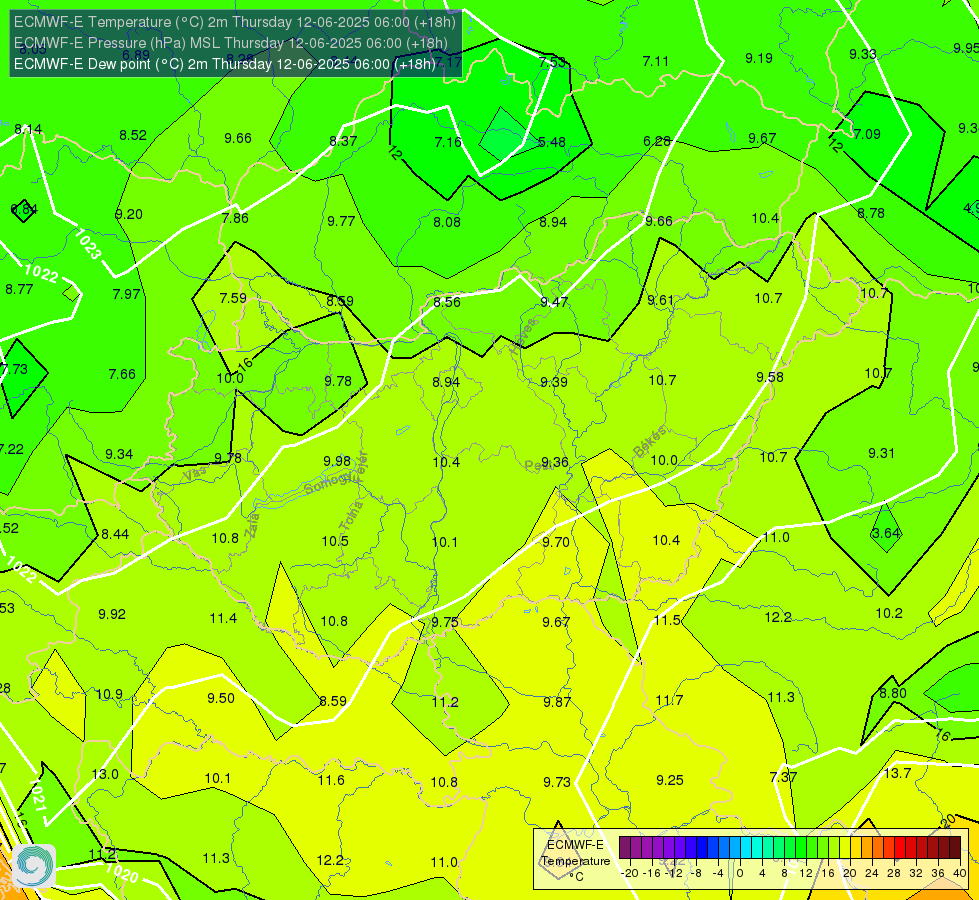Click the 9.75 temperature value

coord(445,622)
